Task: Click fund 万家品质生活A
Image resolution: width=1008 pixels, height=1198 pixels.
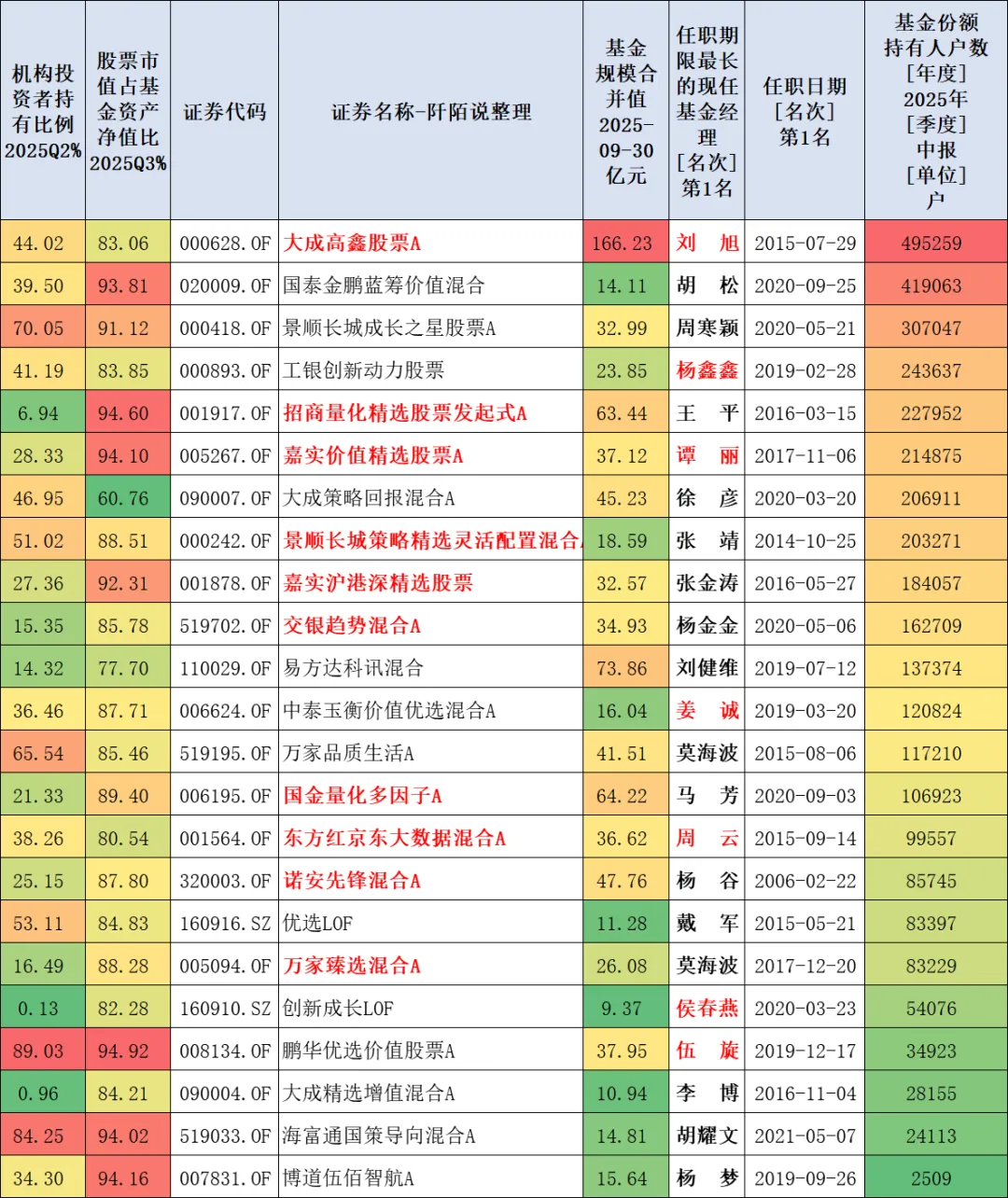Action: 349,753
